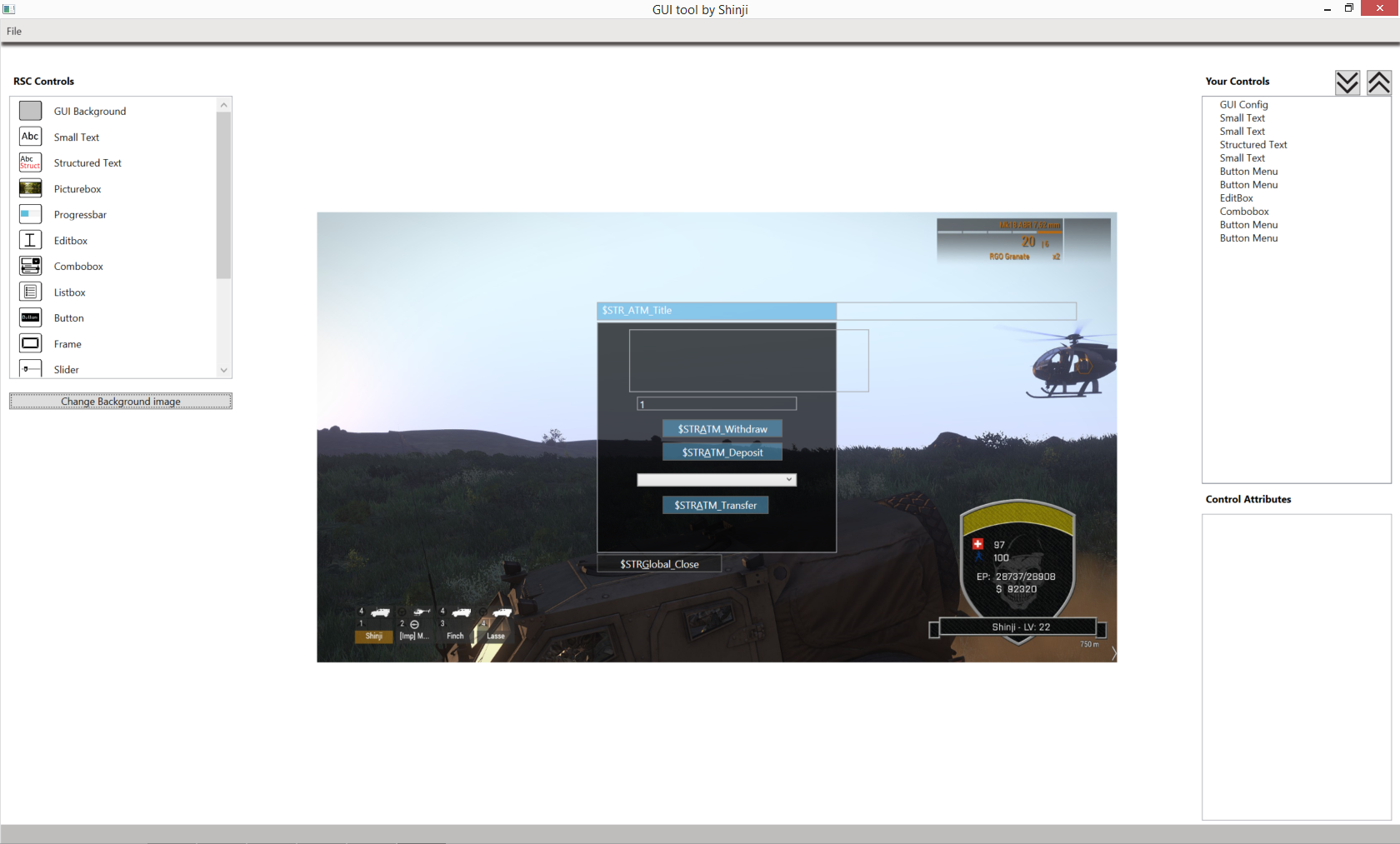
Task: Select the structured text box in preview
Action: tap(748, 361)
